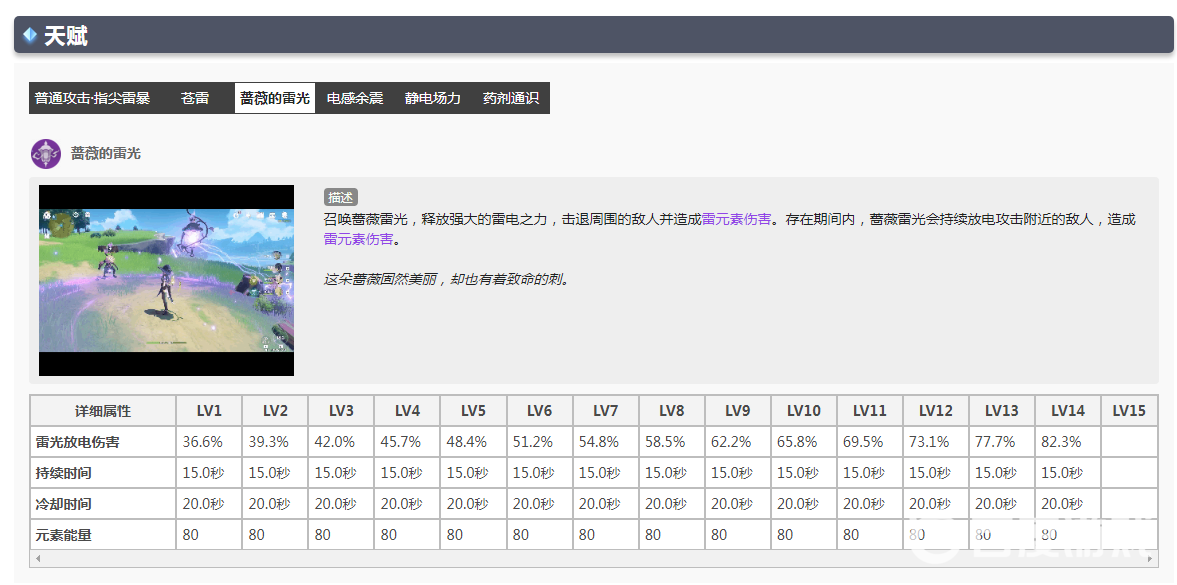Follow the second 雷元素伤害 link below

pyautogui.click(x=358, y=239)
